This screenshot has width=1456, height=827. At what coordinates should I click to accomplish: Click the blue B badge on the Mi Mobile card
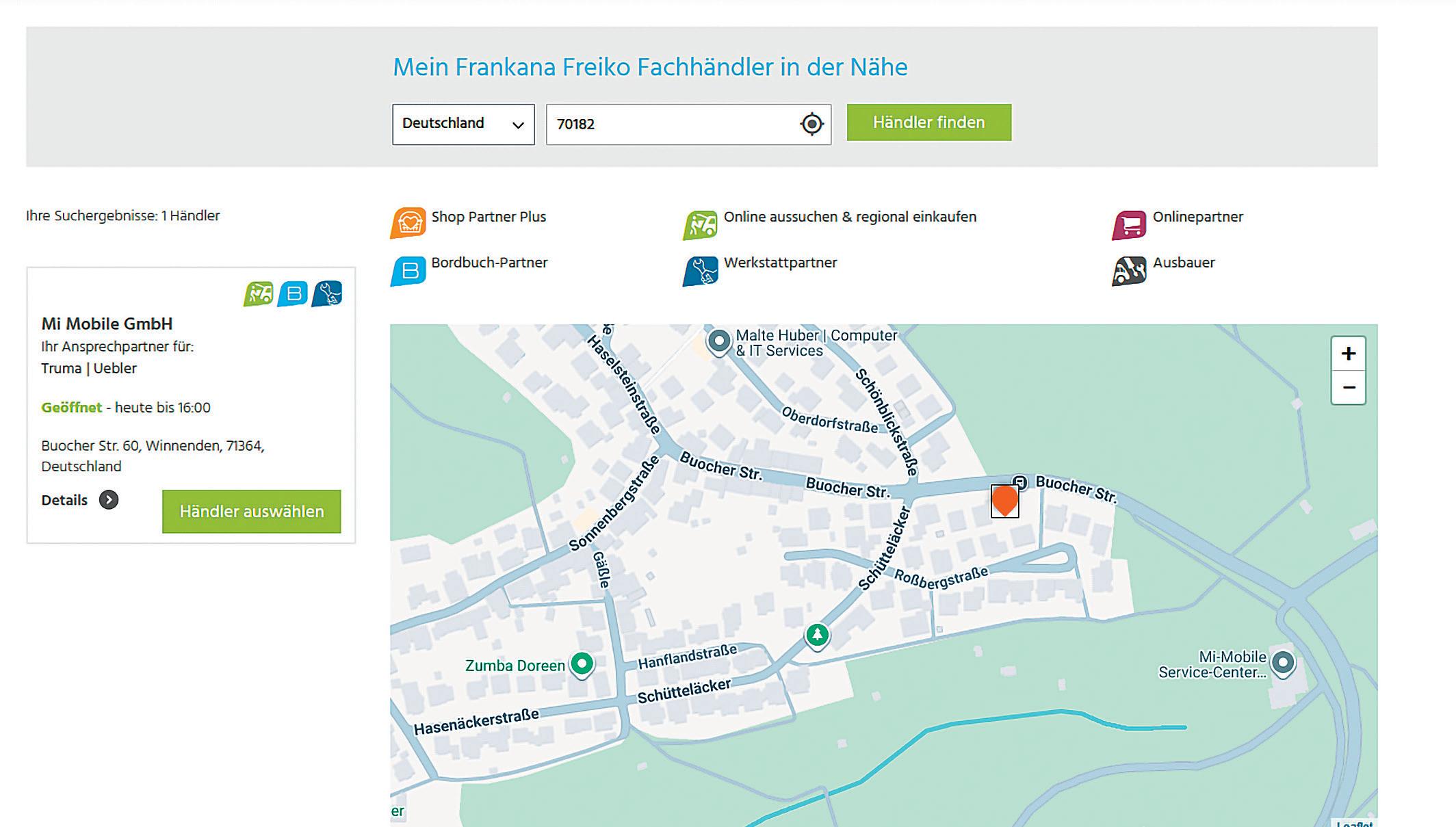coord(293,293)
